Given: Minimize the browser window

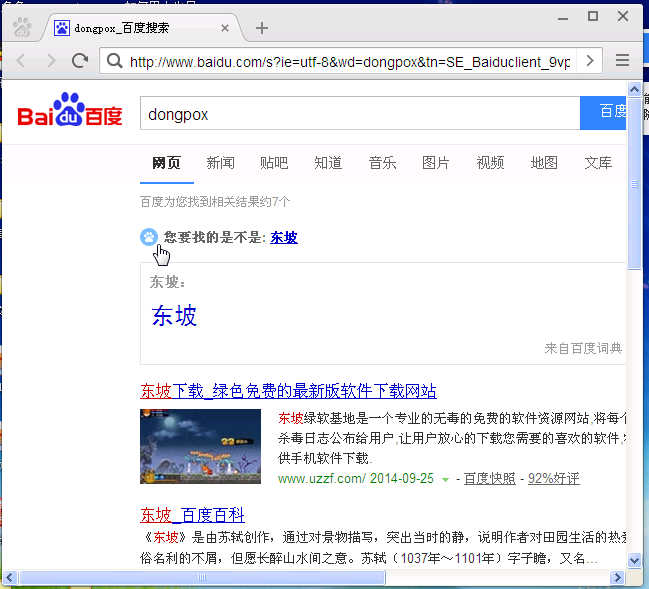Looking at the screenshot, I should (x=562, y=18).
